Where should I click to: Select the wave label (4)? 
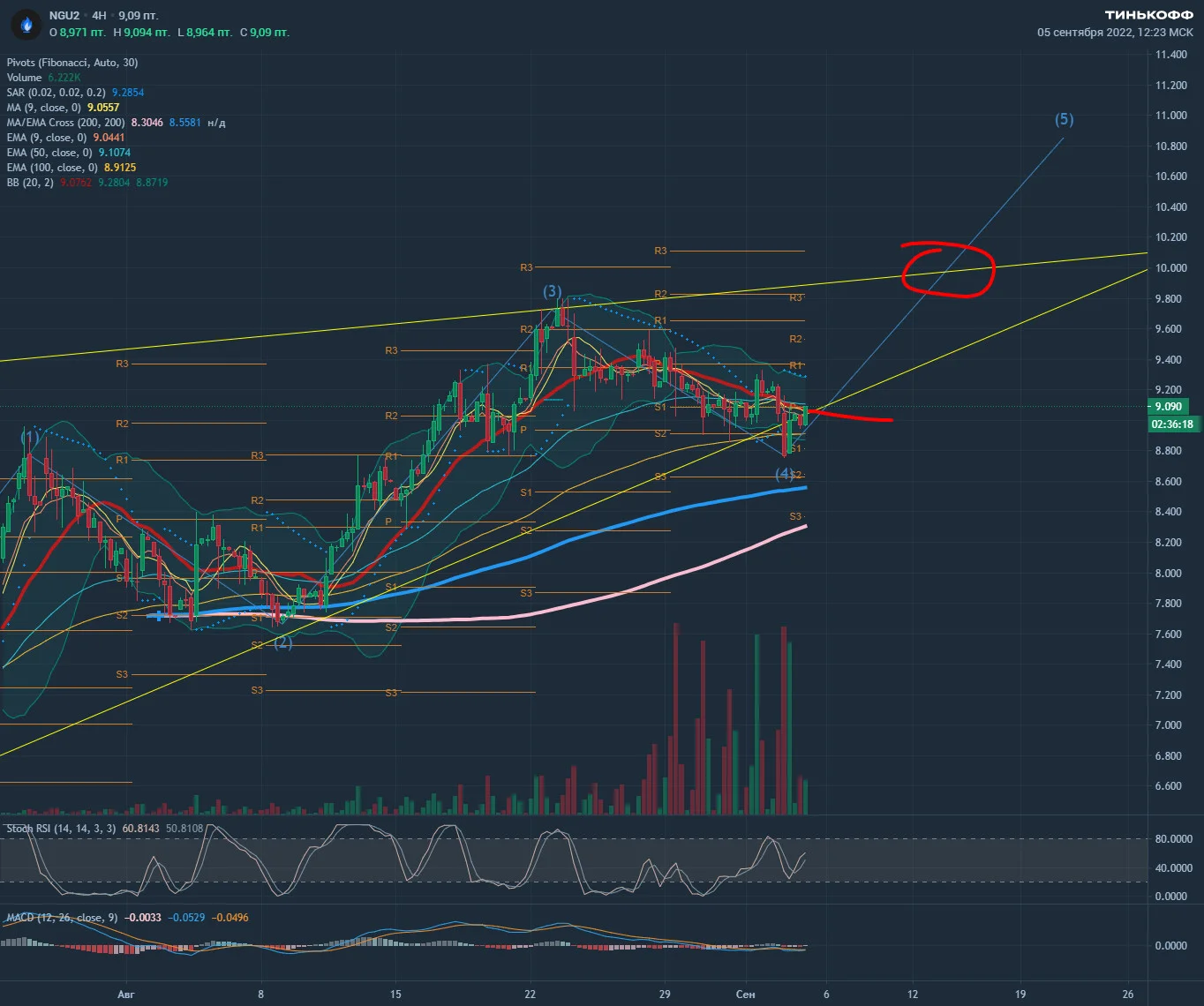pyautogui.click(x=785, y=474)
